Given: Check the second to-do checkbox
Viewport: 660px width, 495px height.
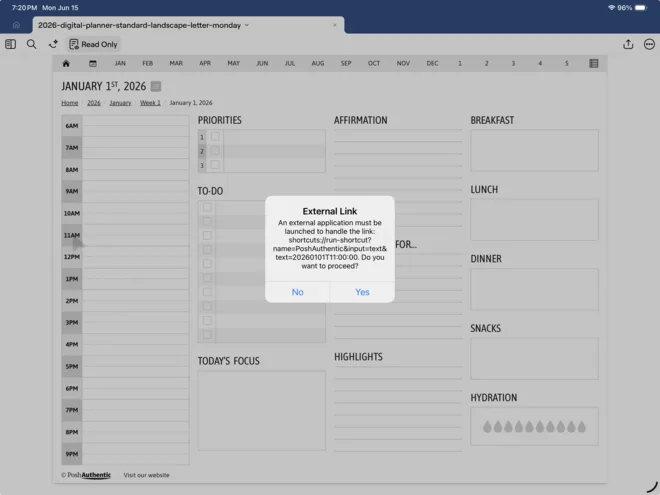Looking at the screenshot, I should pos(207,221).
